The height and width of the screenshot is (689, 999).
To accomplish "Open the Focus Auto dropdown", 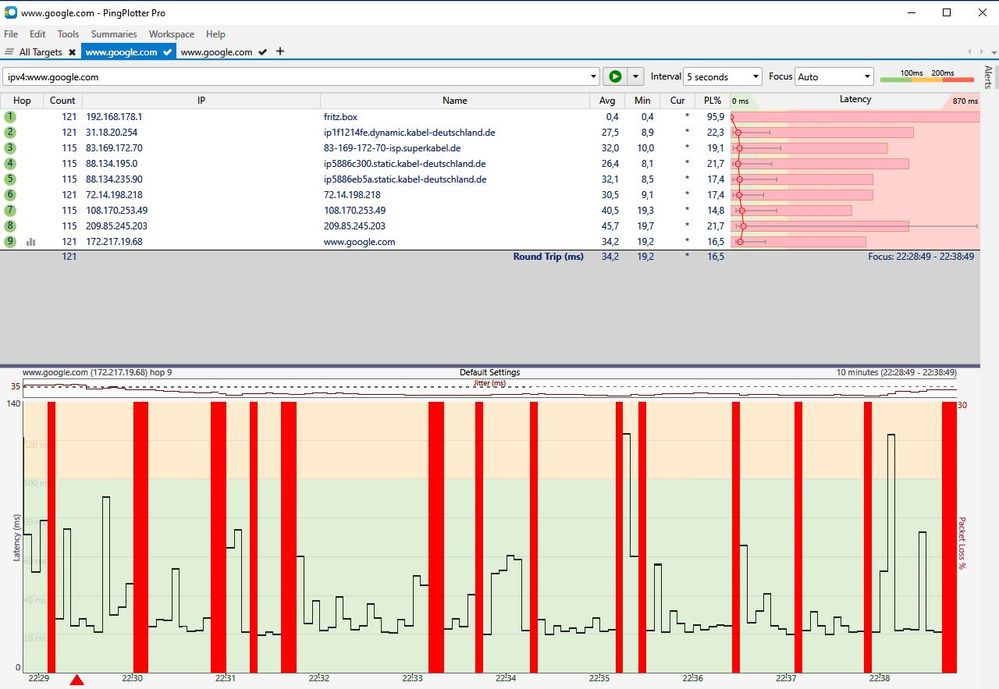I will pos(834,76).
